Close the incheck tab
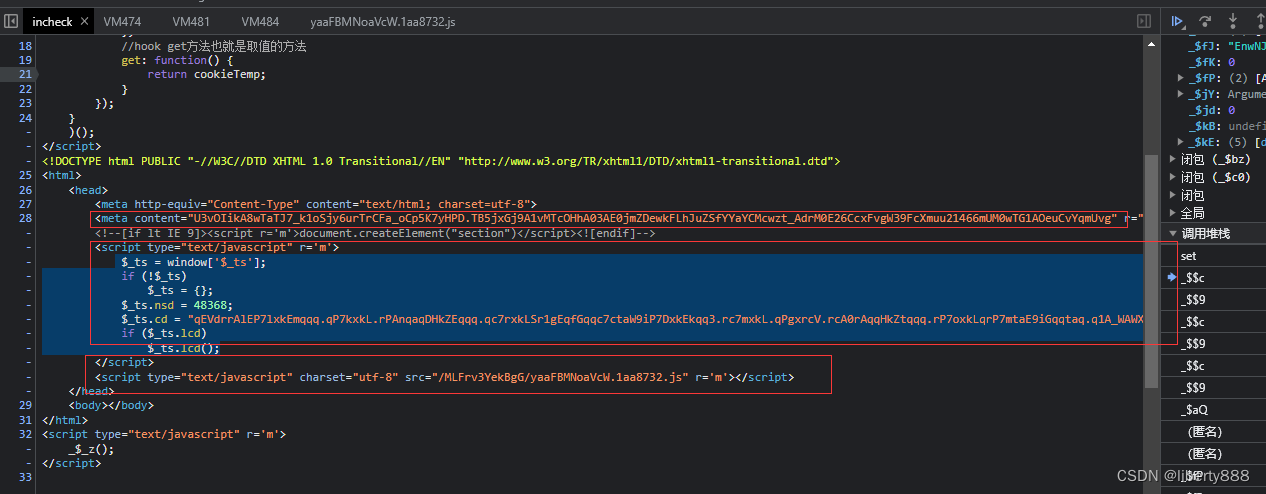The width and height of the screenshot is (1266, 494). [x=84, y=21]
